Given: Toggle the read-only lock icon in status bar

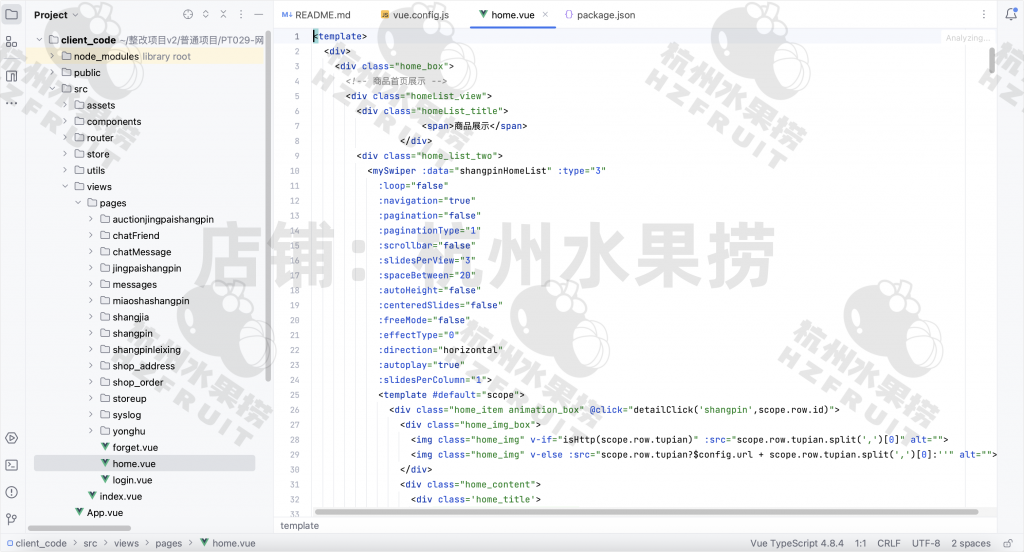Looking at the screenshot, I should (x=1008, y=543).
